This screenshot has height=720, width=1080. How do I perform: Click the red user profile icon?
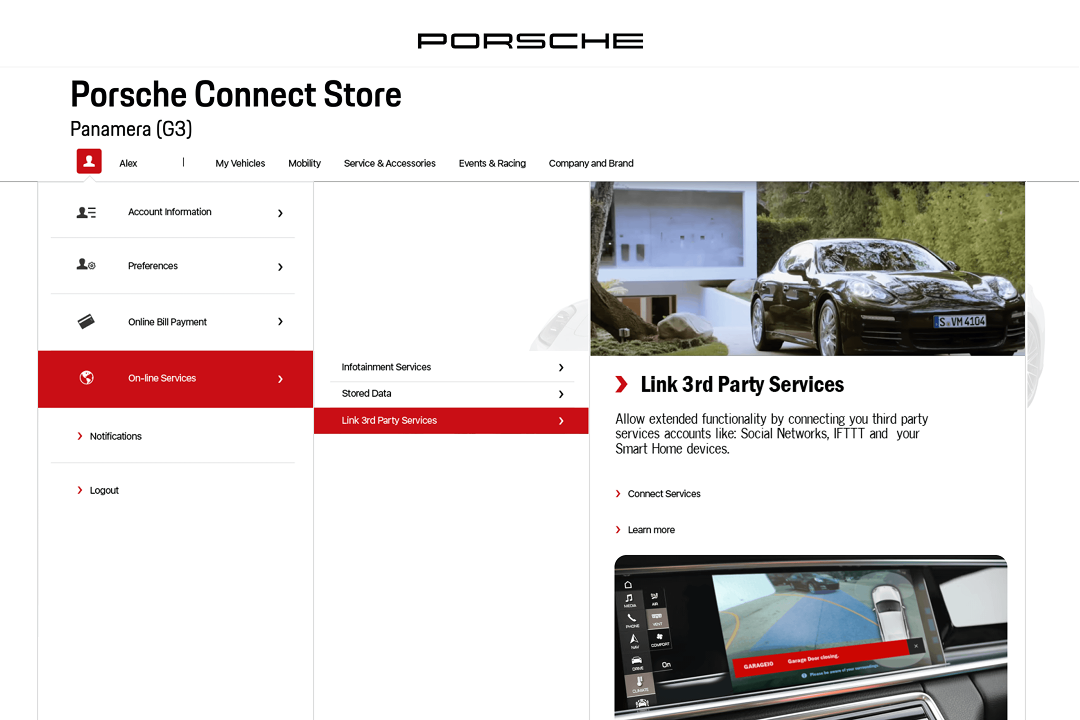point(89,161)
